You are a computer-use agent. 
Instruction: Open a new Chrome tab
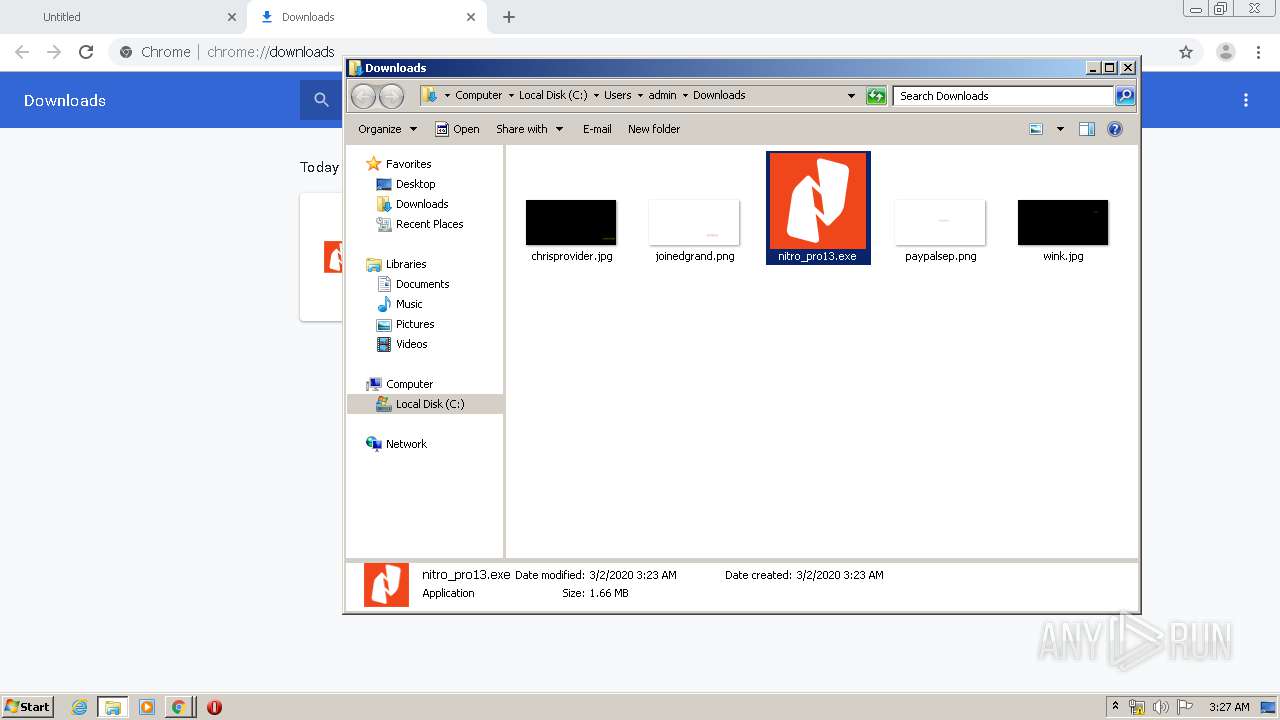[x=509, y=17]
